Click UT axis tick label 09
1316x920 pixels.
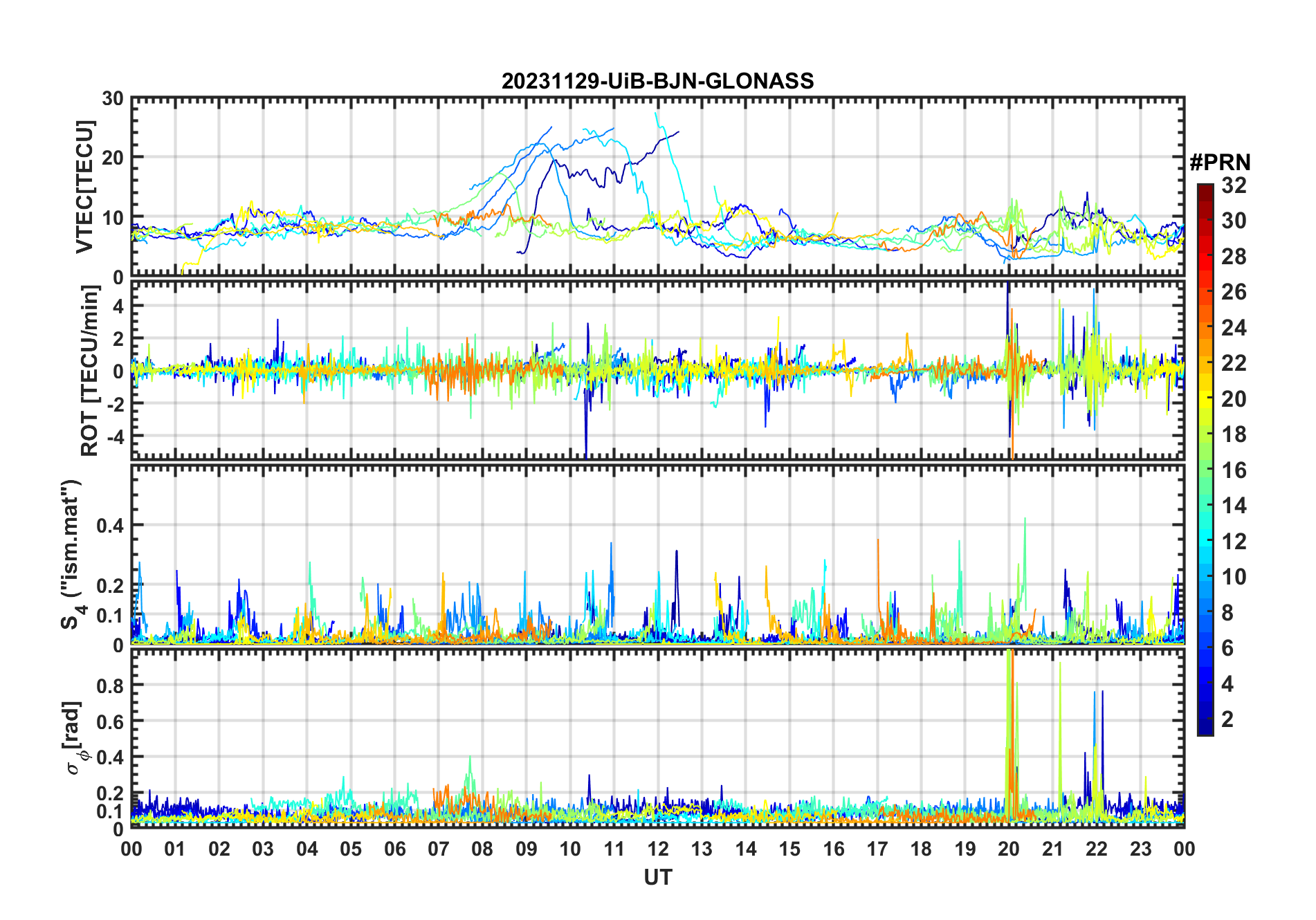[x=527, y=849]
